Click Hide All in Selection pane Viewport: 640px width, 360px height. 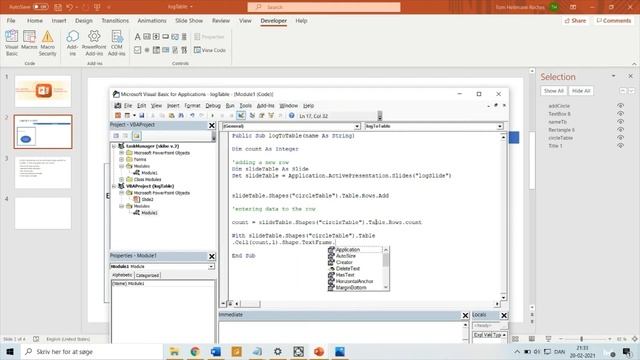(581, 91)
